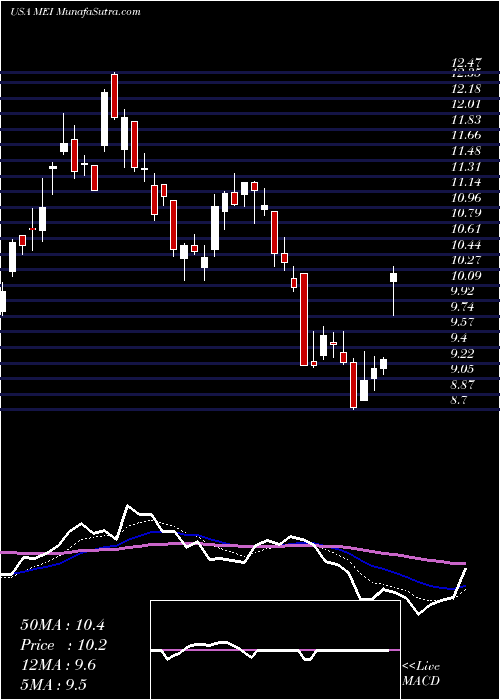Click the 8.87 price axis label
Image resolution: width=500 pixels, height=700 pixels.
click(462, 384)
